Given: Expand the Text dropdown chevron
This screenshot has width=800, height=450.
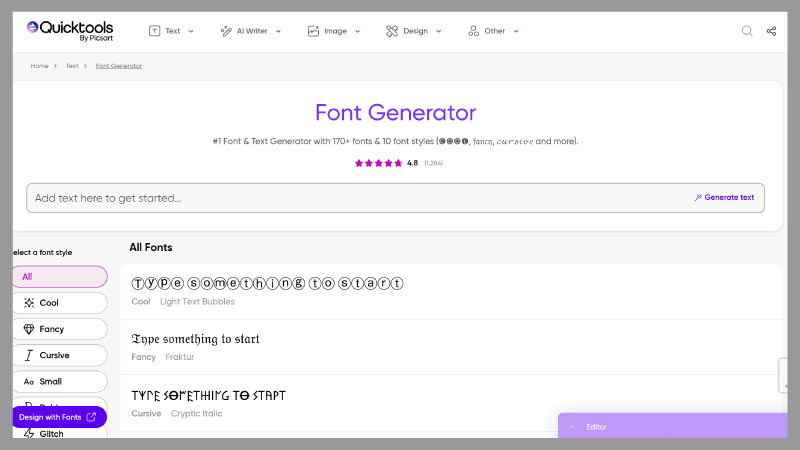Looking at the screenshot, I should [191, 32].
